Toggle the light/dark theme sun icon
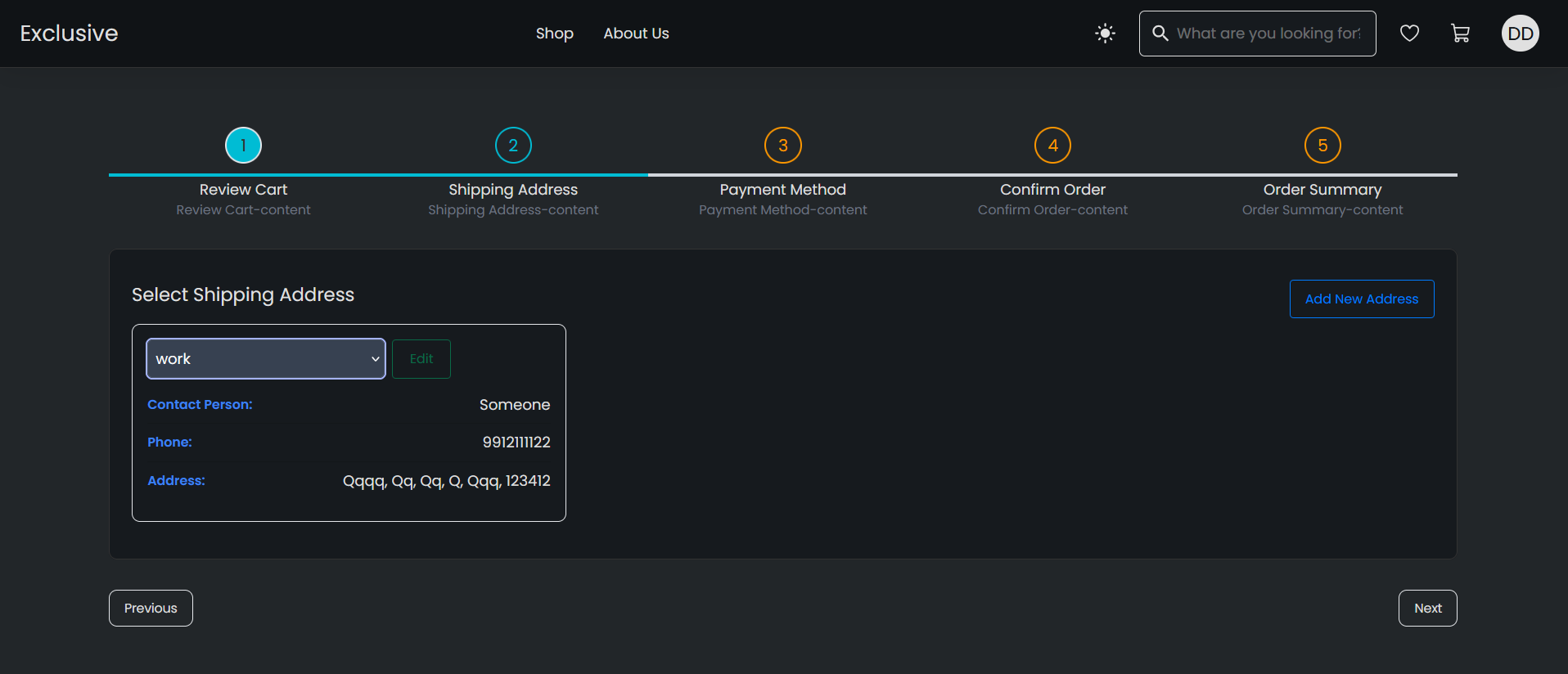 pyautogui.click(x=1105, y=34)
